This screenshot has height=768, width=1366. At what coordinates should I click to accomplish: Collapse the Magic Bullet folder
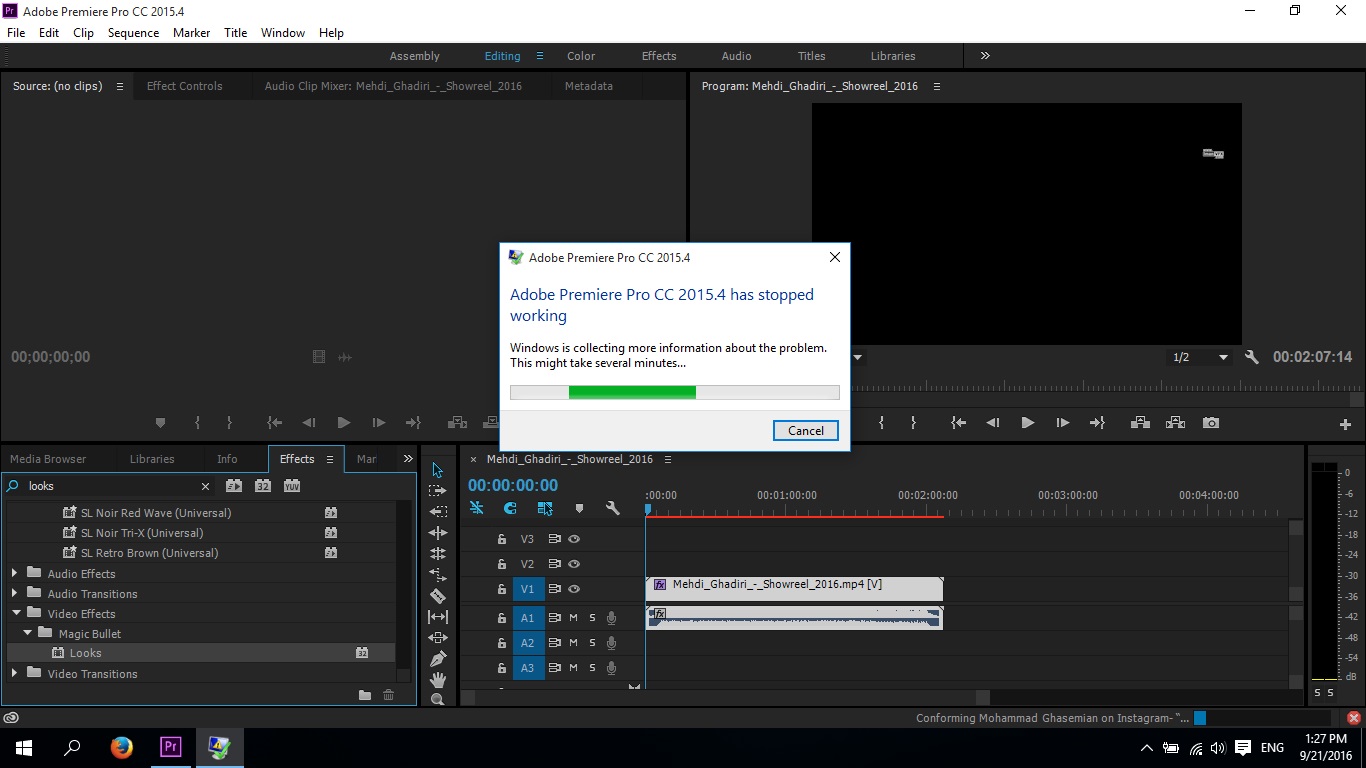[27, 633]
